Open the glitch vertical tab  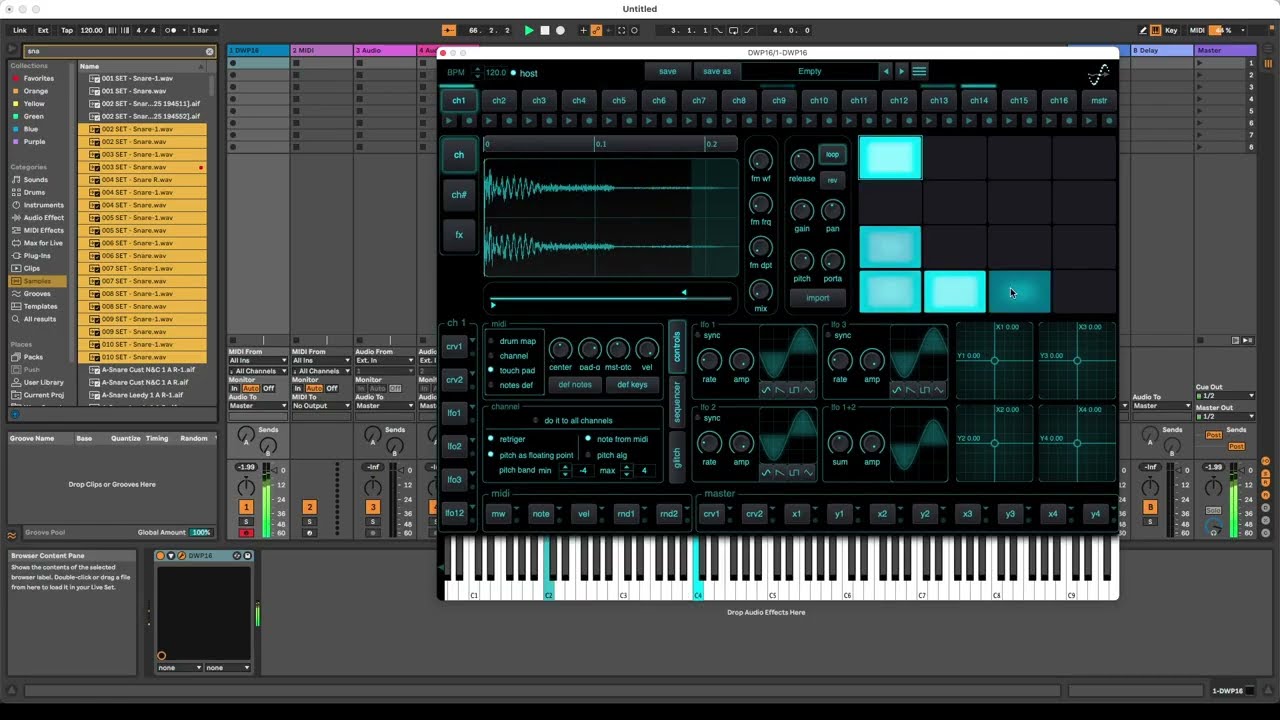pos(677,457)
